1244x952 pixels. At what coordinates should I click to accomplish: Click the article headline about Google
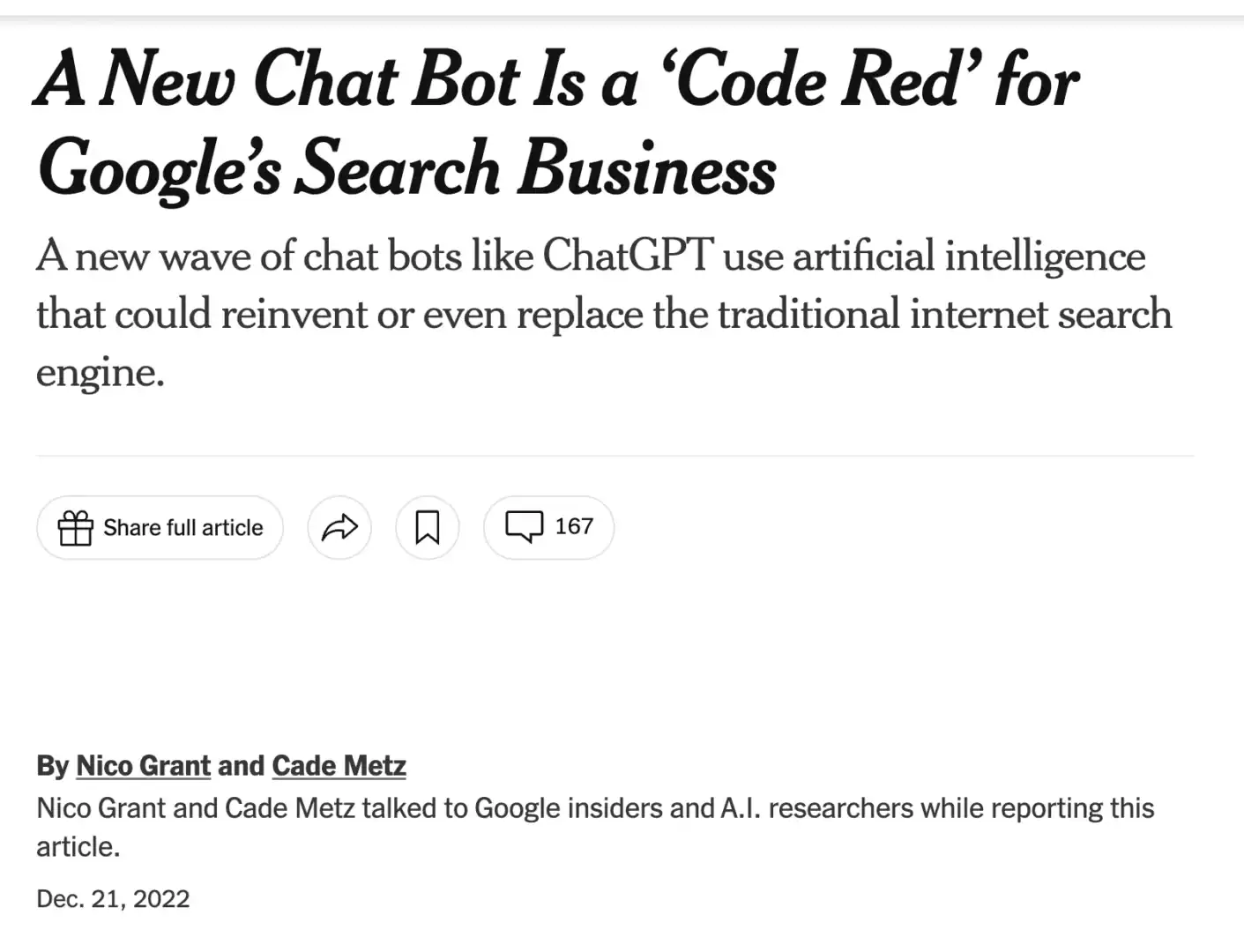(x=555, y=123)
